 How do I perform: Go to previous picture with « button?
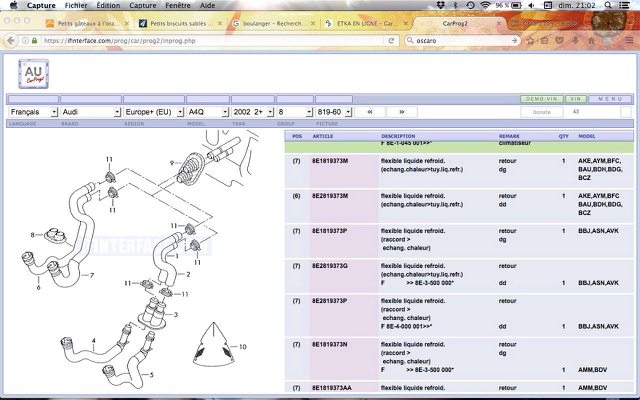click(x=370, y=112)
